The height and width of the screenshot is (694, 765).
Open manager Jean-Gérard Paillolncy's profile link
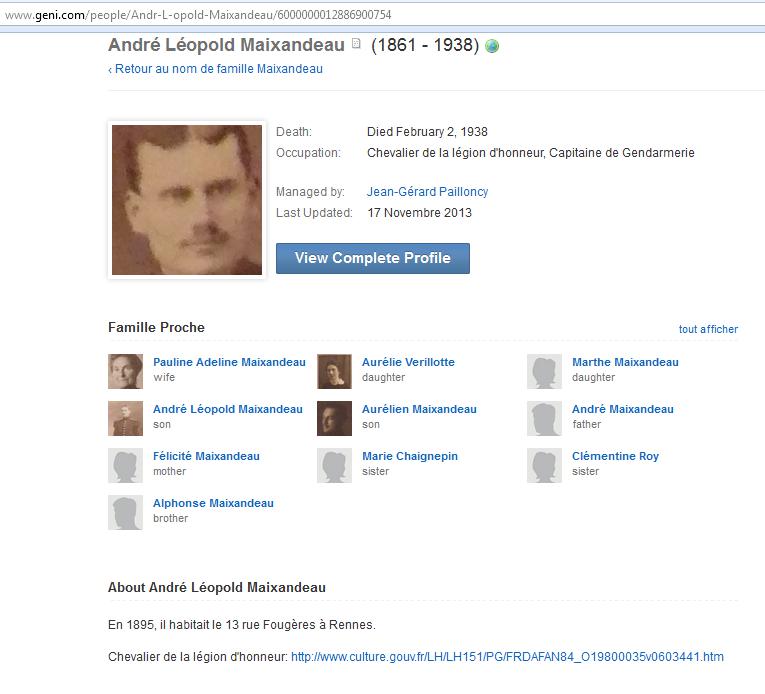pos(427,192)
